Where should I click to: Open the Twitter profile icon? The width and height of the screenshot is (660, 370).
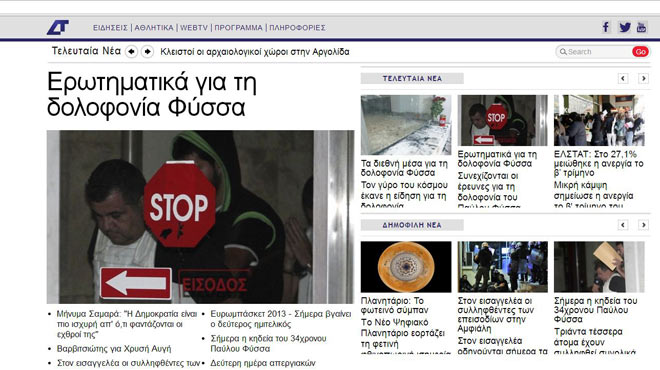coord(625,27)
